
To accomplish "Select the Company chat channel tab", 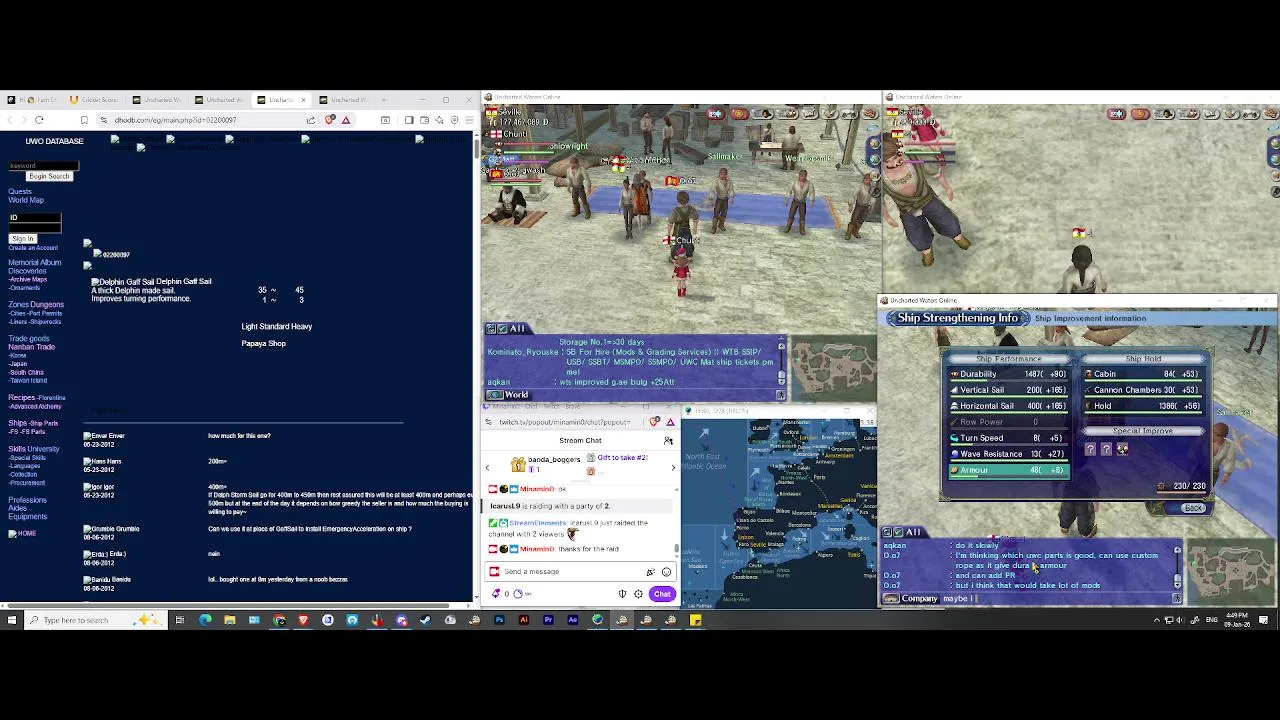I will pos(920,599).
